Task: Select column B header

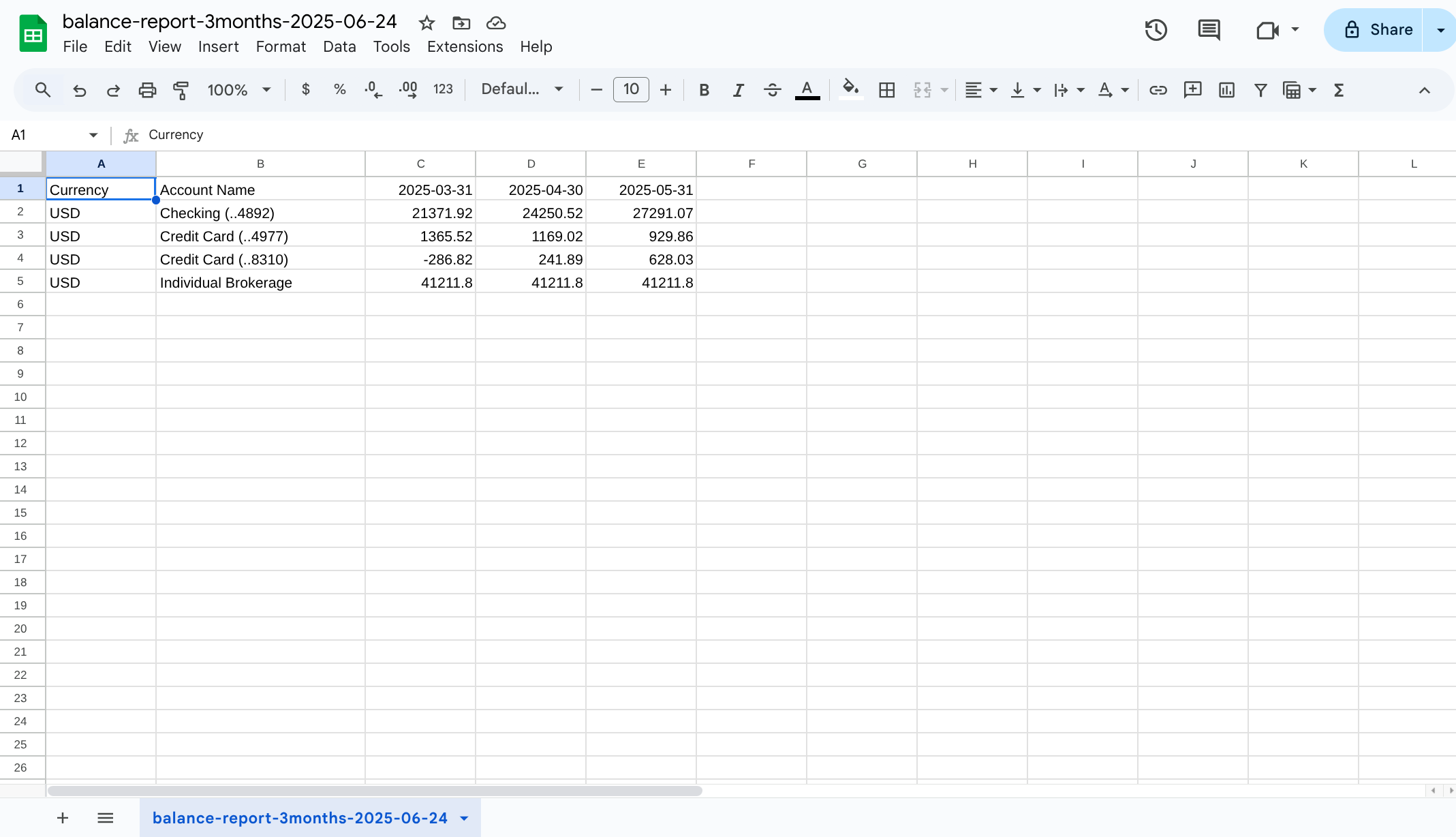Action: tap(260, 164)
